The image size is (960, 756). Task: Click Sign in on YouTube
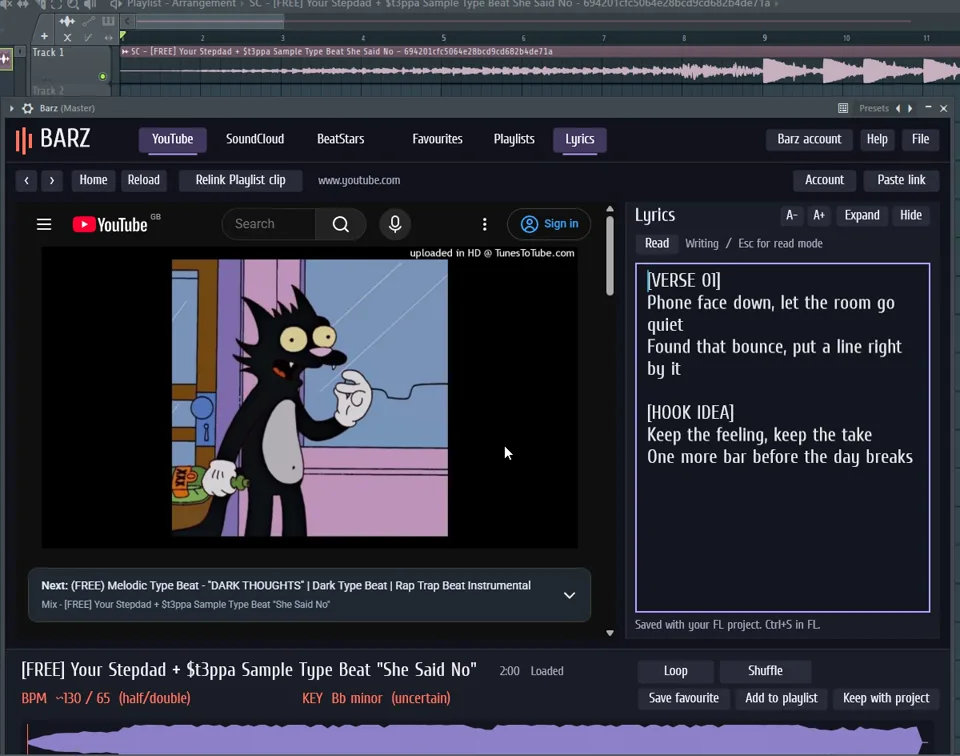pyautogui.click(x=549, y=224)
